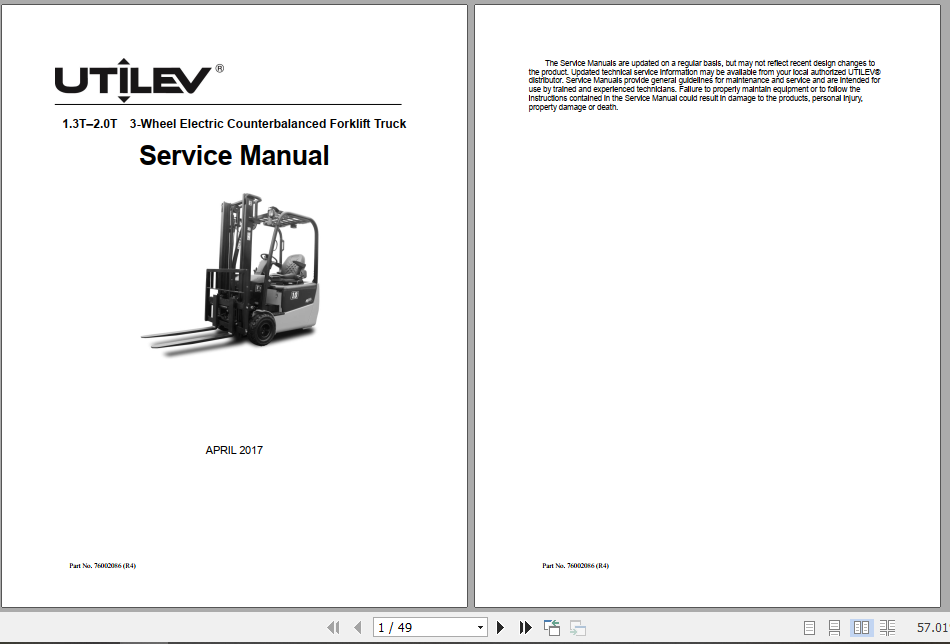Click Part No. 76002086 on right page
The image size is (950, 644).
pos(576,566)
